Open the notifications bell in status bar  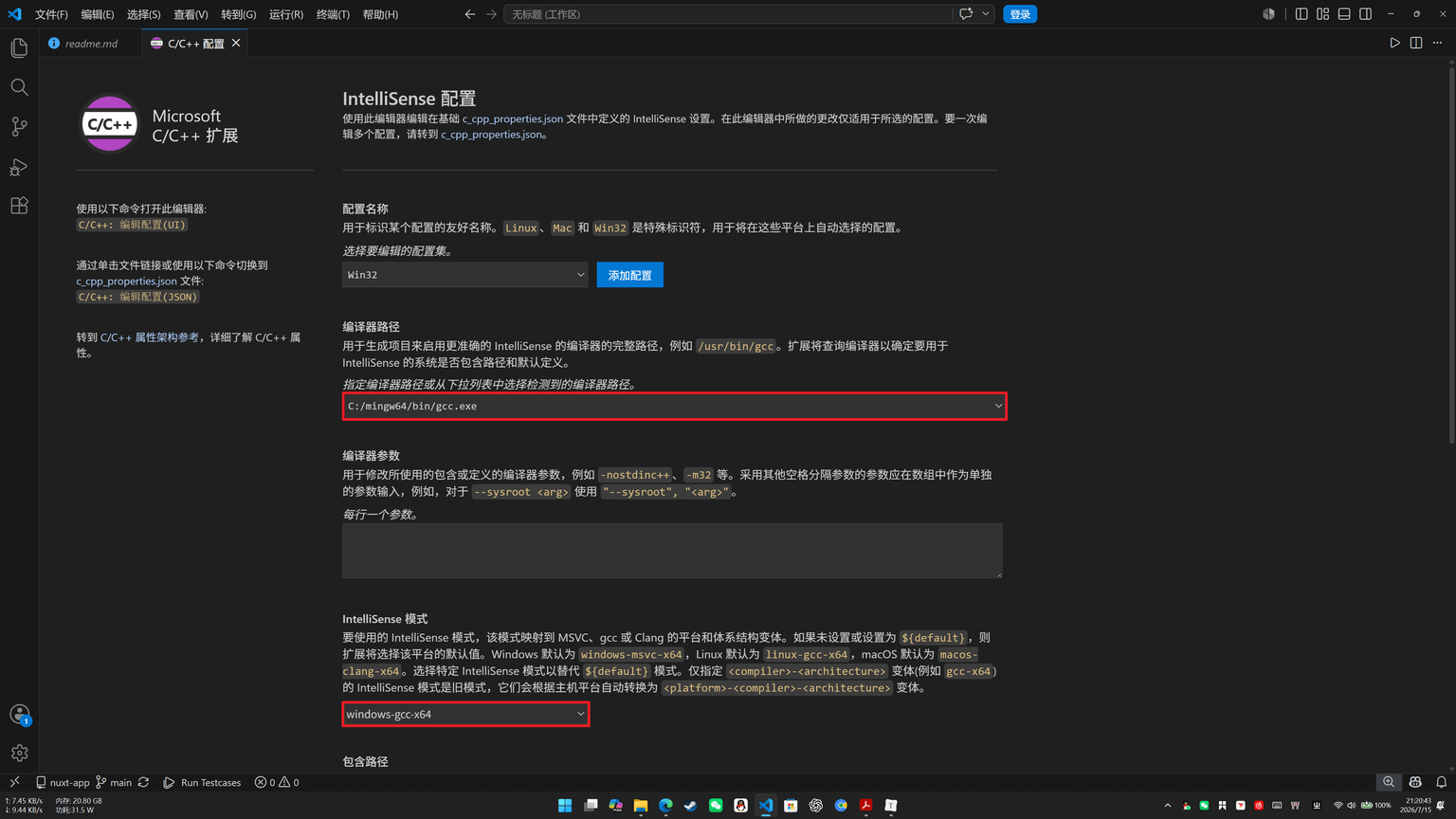[1441, 782]
